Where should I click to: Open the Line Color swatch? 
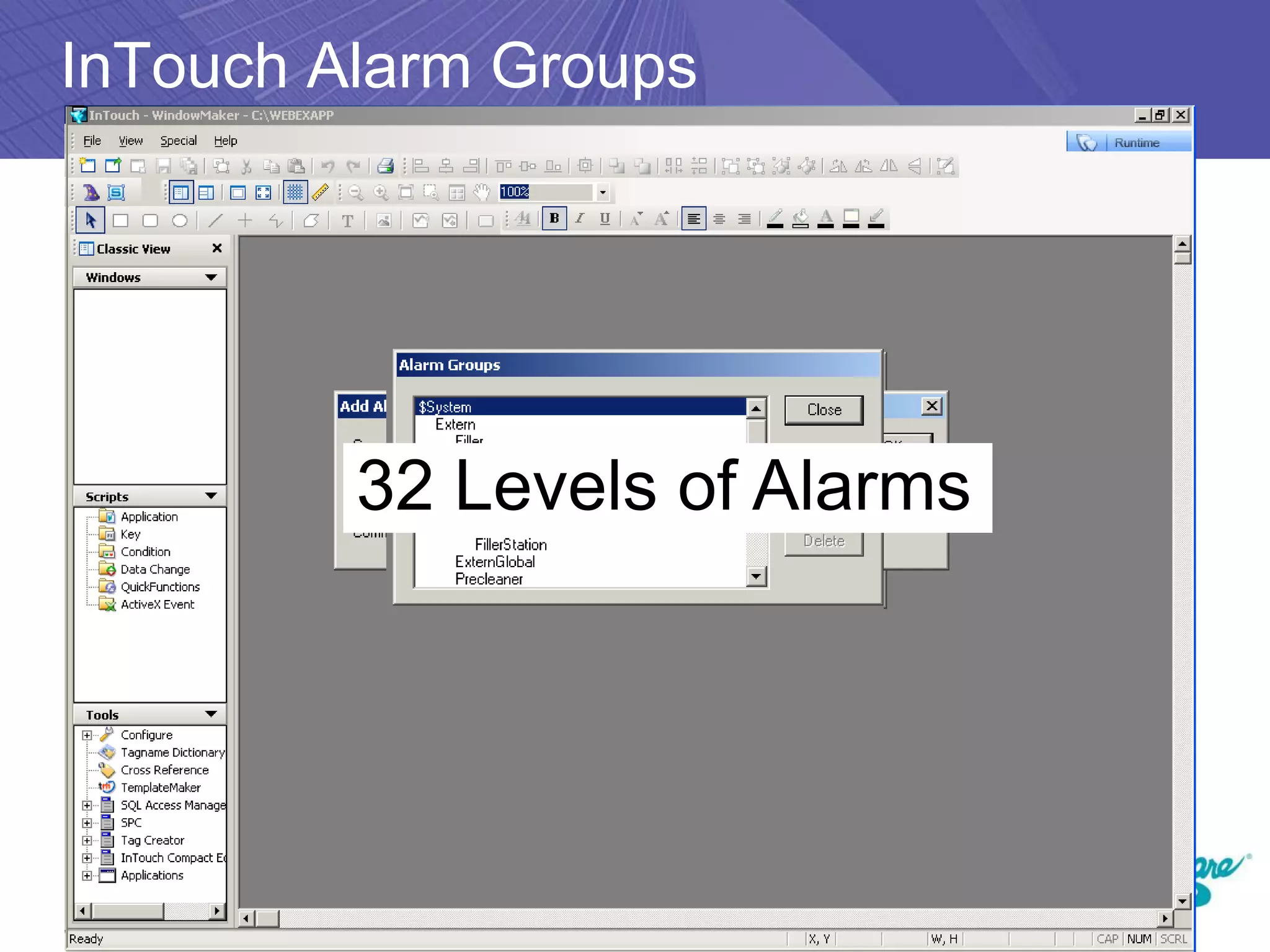[x=775, y=219]
